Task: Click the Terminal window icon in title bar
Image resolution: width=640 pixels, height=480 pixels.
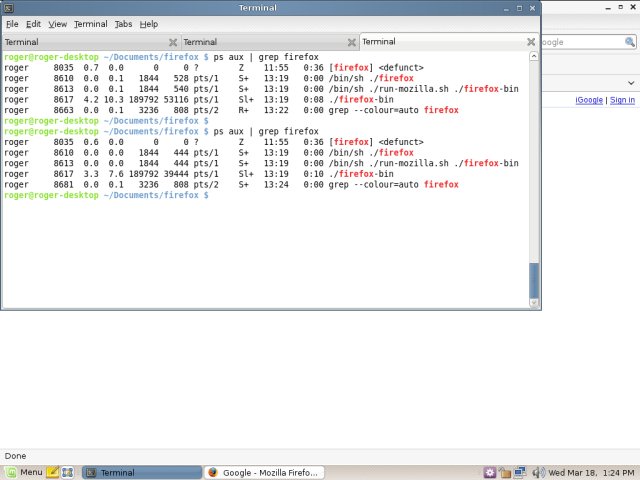Action: coord(10,8)
